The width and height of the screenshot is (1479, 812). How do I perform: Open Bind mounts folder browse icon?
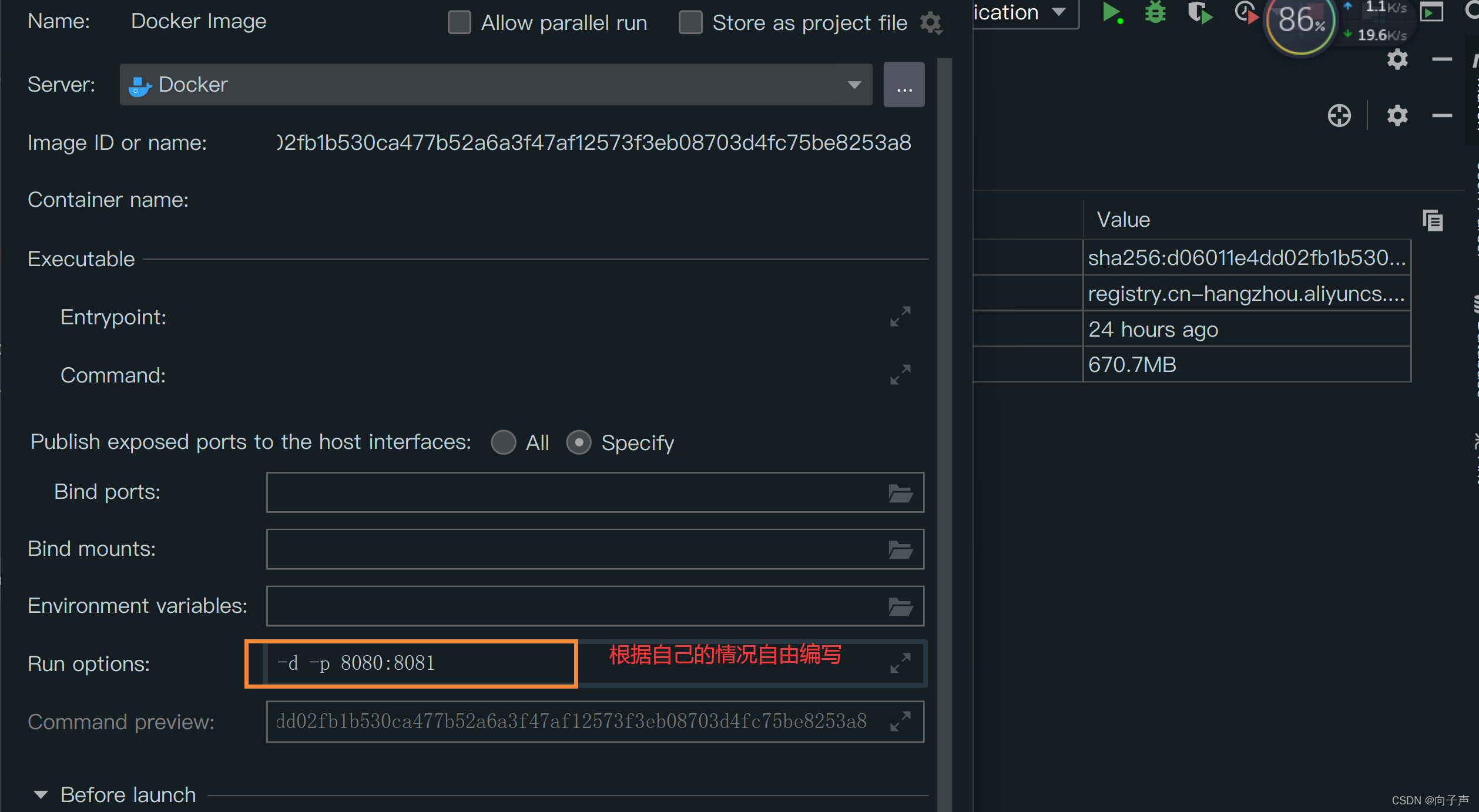[x=900, y=550]
